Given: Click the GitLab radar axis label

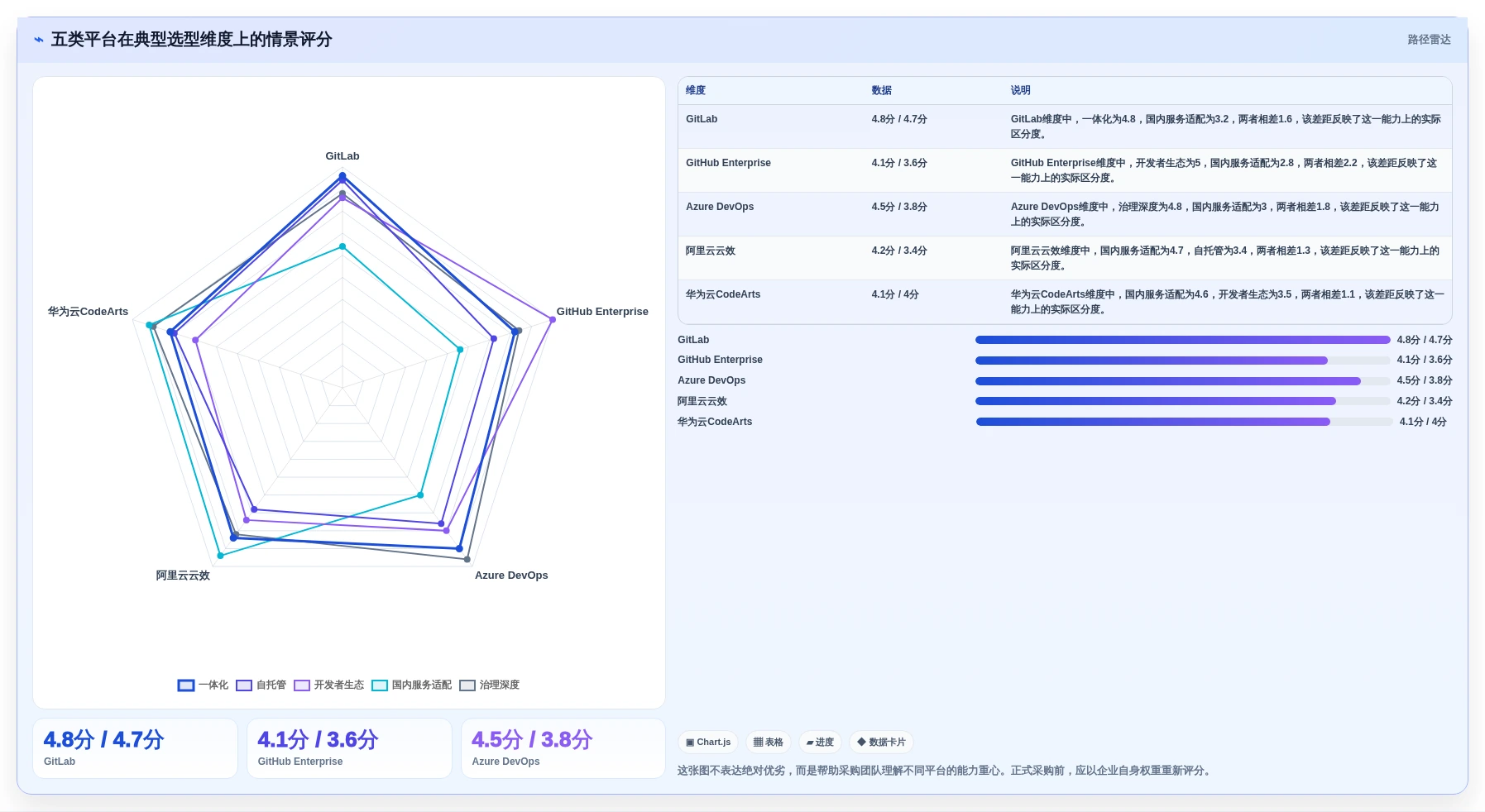Looking at the screenshot, I should pyautogui.click(x=343, y=156).
